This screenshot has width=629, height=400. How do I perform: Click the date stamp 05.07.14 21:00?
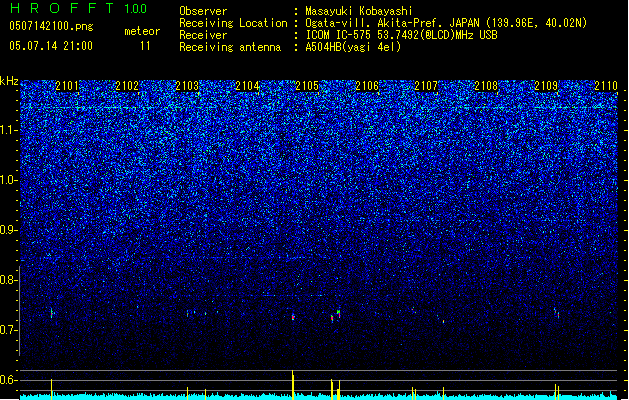coord(51,46)
